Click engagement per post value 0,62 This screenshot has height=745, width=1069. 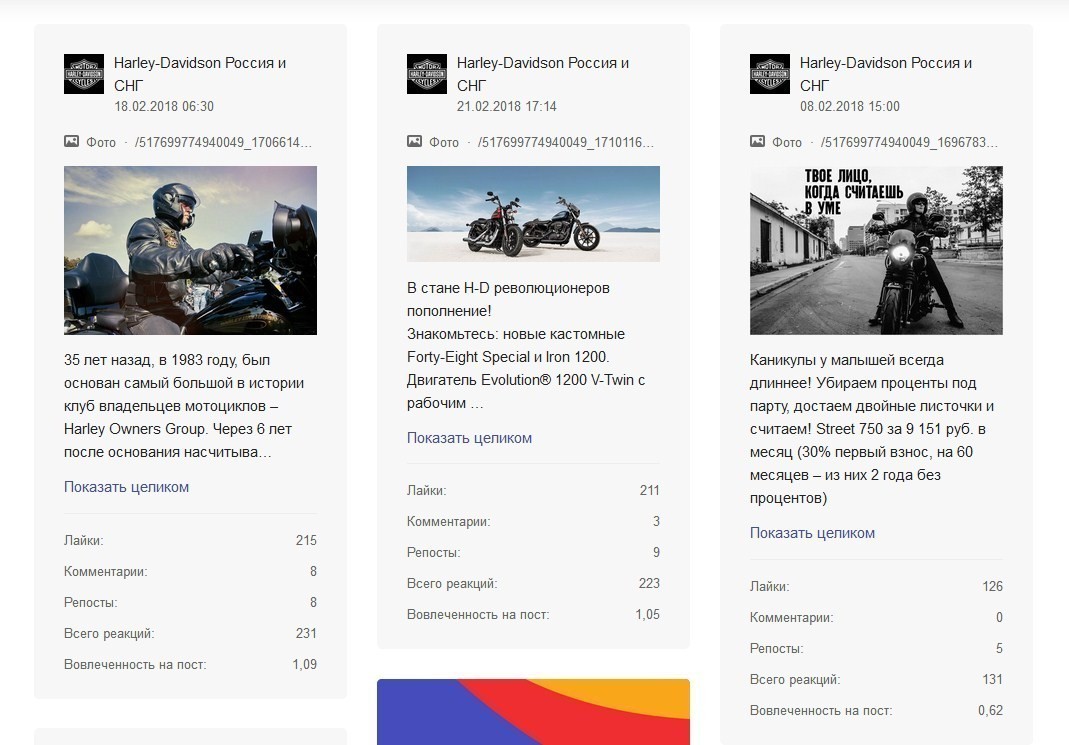pos(990,710)
